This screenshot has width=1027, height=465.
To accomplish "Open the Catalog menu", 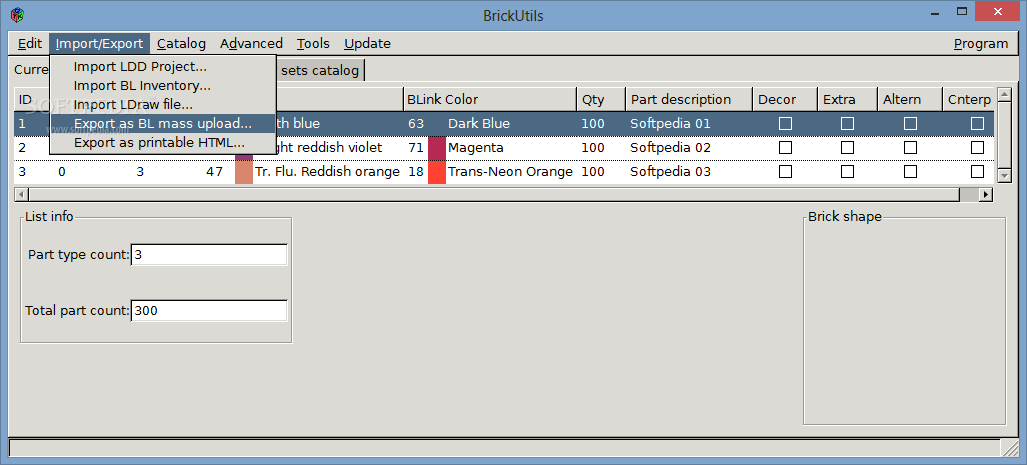I will [x=181, y=44].
